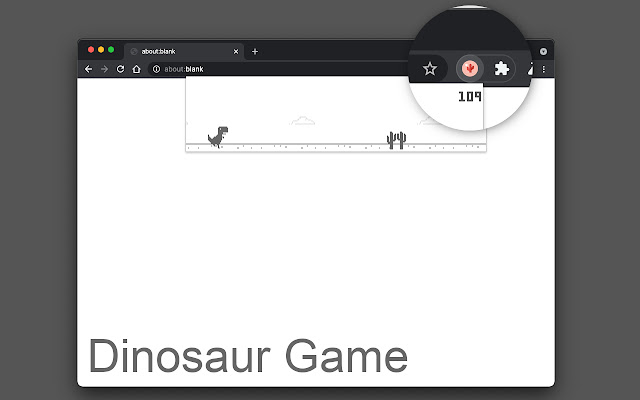The width and height of the screenshot is (640, 400).
Task: Click the round icon at tab bar end
Action: point(543,51)
